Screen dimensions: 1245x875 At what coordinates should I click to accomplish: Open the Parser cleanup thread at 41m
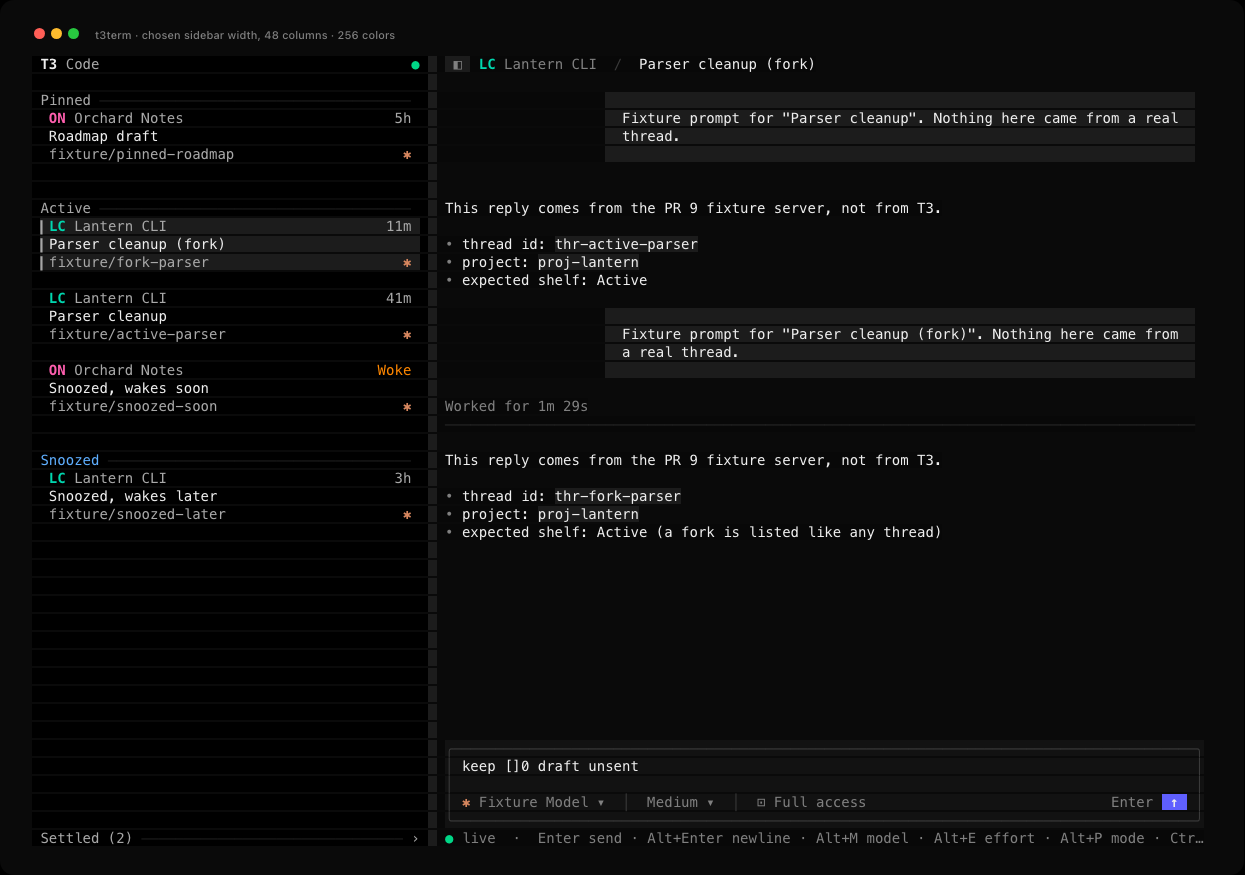[x=226, y=316]
